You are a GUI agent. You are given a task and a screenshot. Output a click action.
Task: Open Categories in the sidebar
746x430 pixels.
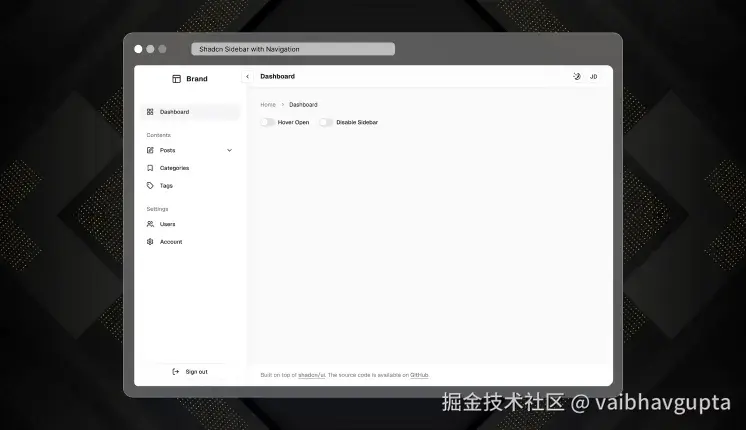(x=191, y=168)
